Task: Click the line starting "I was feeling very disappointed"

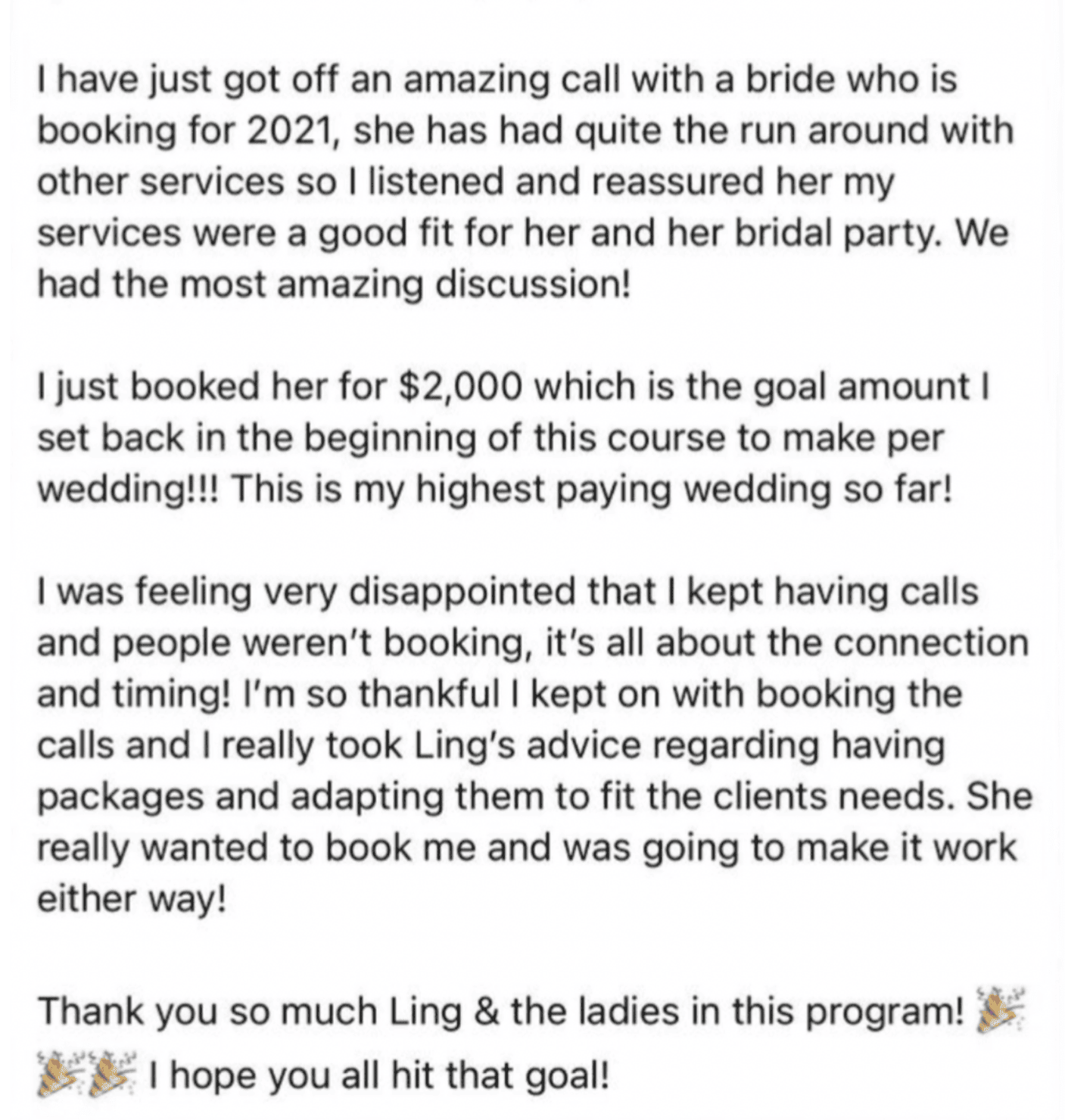Action: (508, 592)
